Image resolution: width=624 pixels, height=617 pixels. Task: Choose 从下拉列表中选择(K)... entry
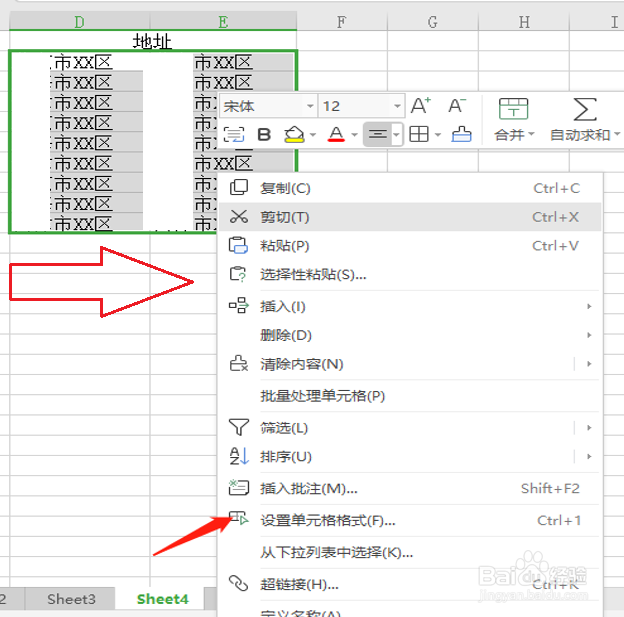(x=410, y=553)
